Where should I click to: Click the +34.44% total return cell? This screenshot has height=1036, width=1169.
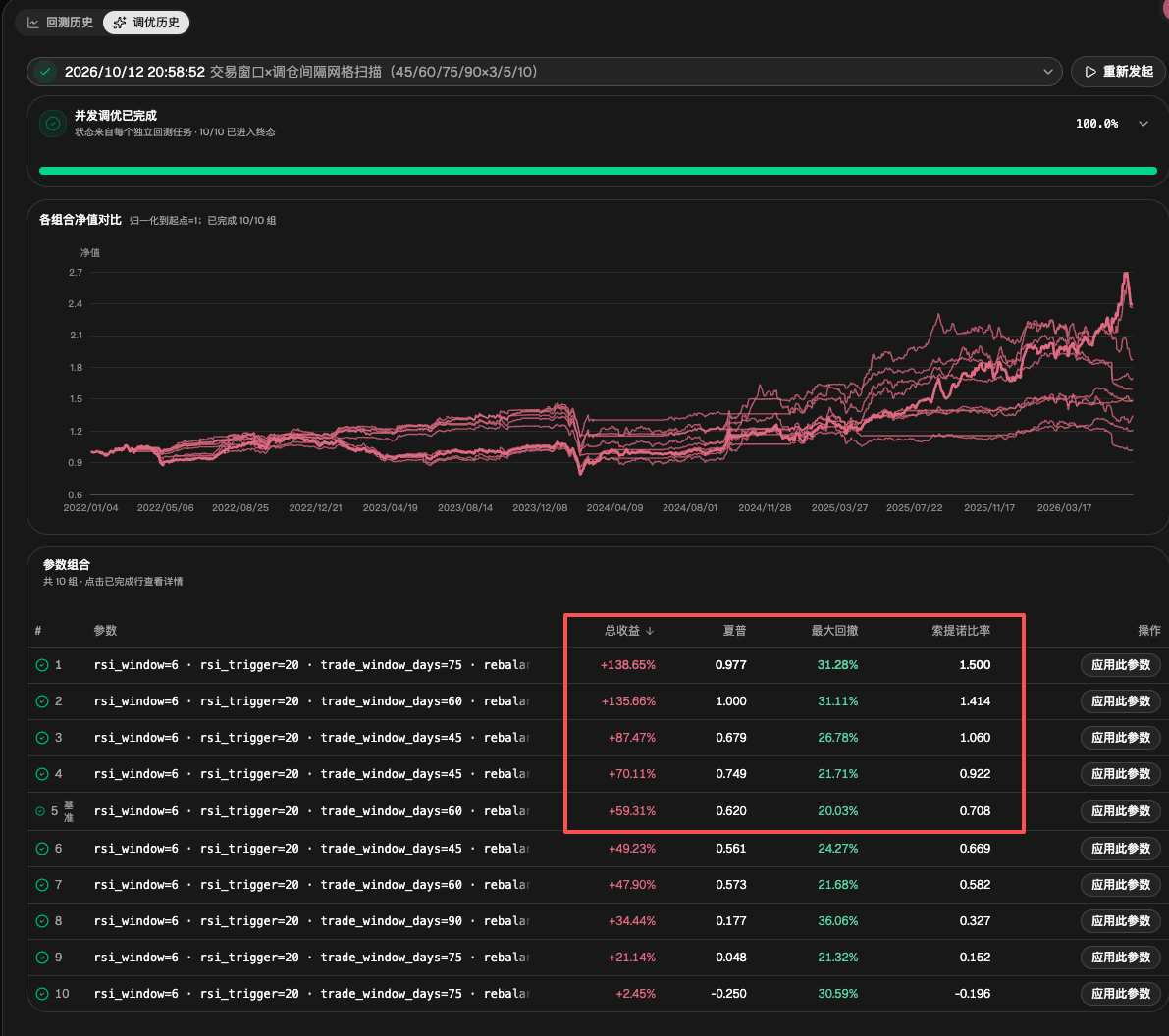pyautogui.click(x=632, y=921)
